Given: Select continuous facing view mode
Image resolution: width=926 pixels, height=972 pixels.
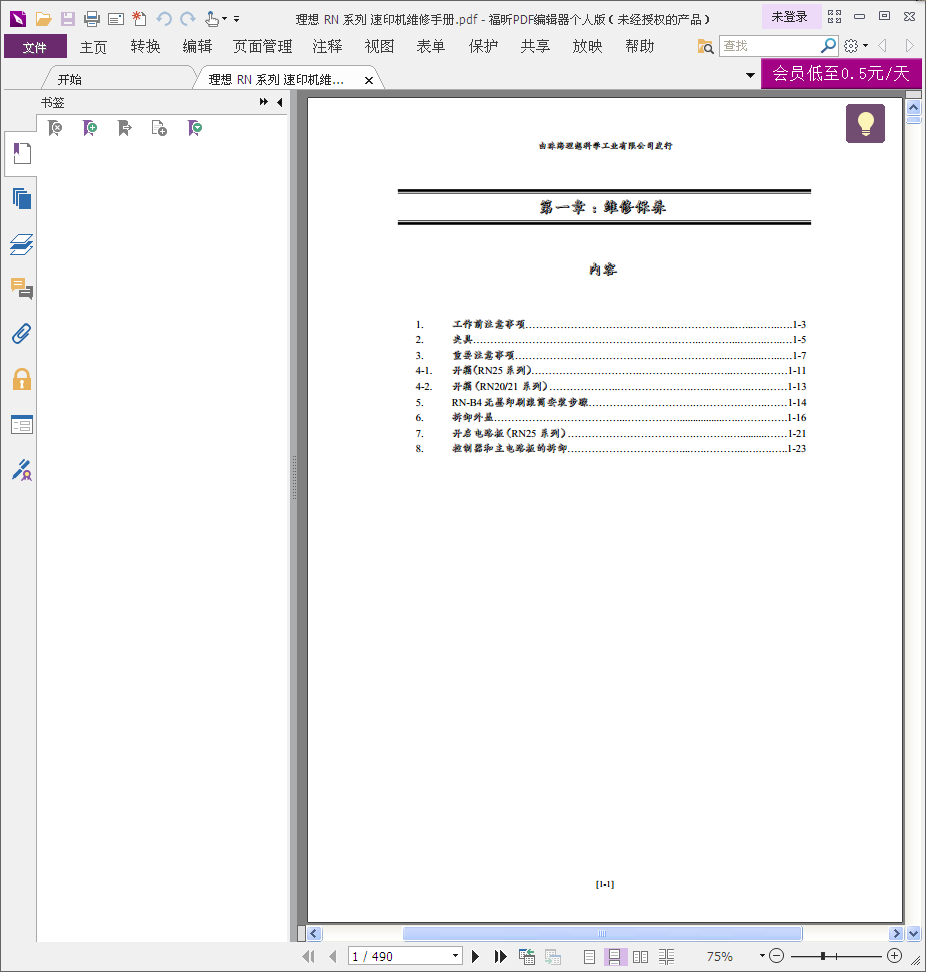Looking at the screenshot, I should point(666,957).
